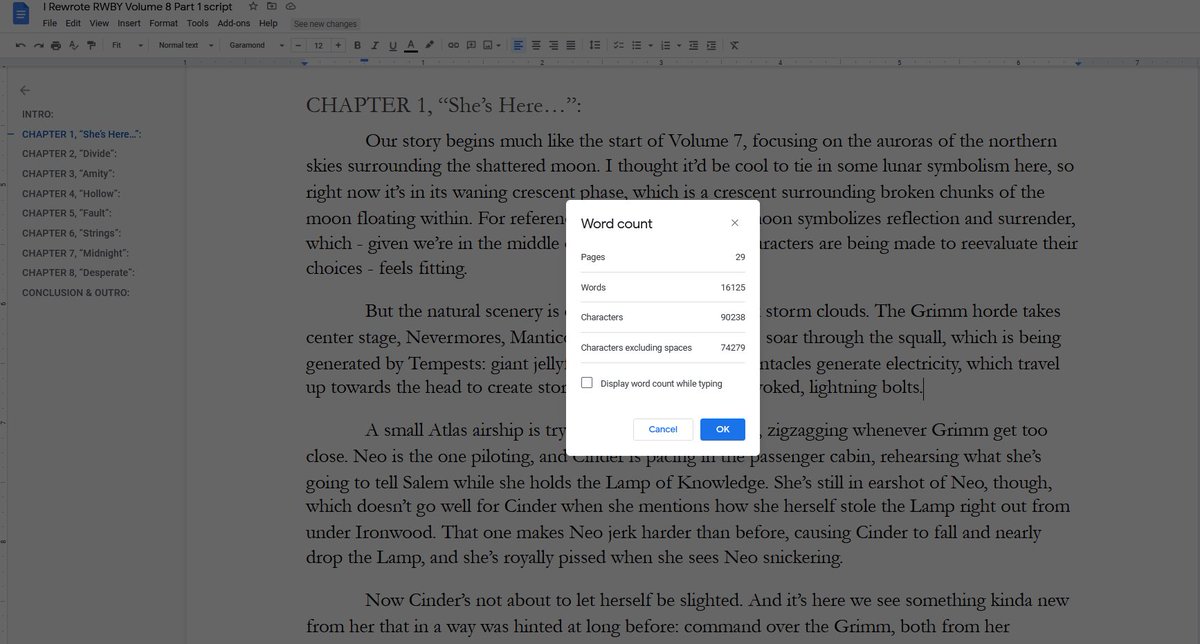Go to CONCLUSION & OUTRO outline entry
Viewport: 1200px width, 644px height.
(76, 292)
